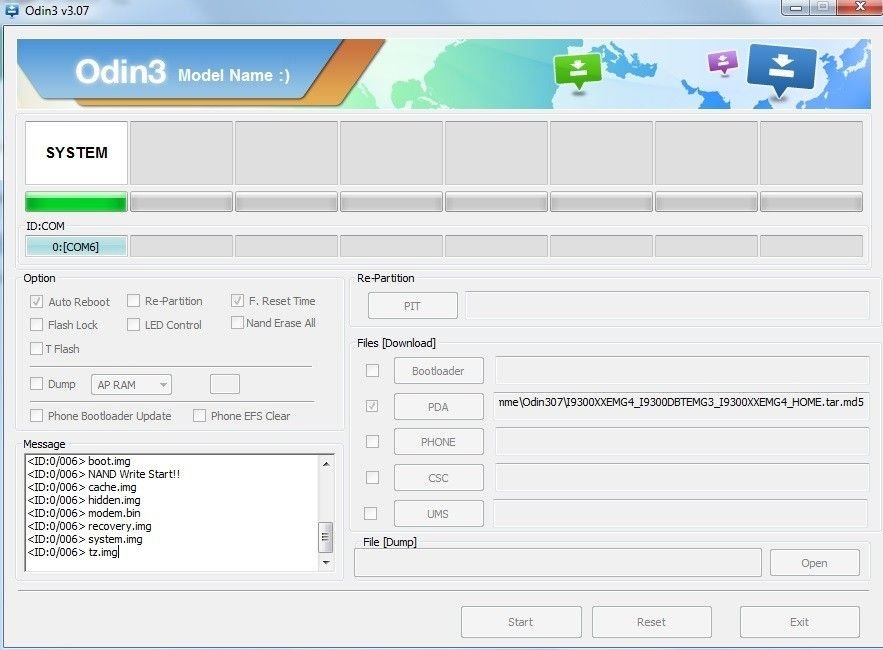Click the Exit button
The image size is (883, 650).
pos(800,622)
